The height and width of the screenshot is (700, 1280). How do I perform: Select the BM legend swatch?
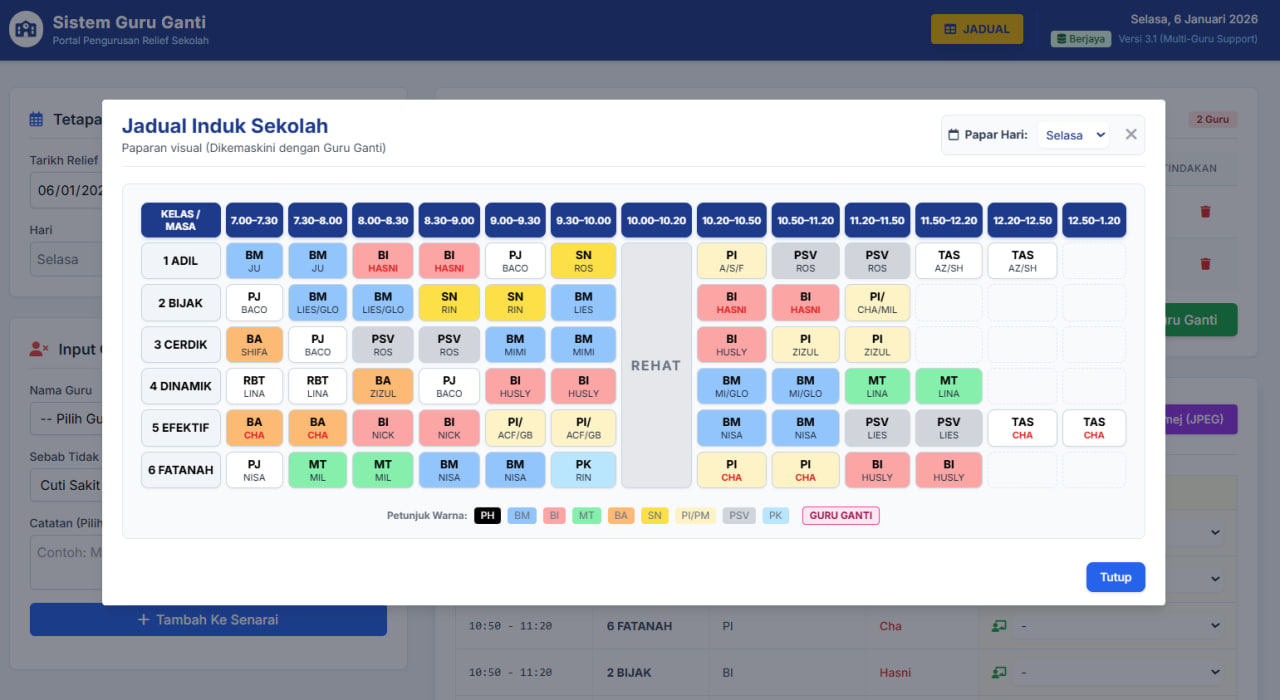(522, 516)
